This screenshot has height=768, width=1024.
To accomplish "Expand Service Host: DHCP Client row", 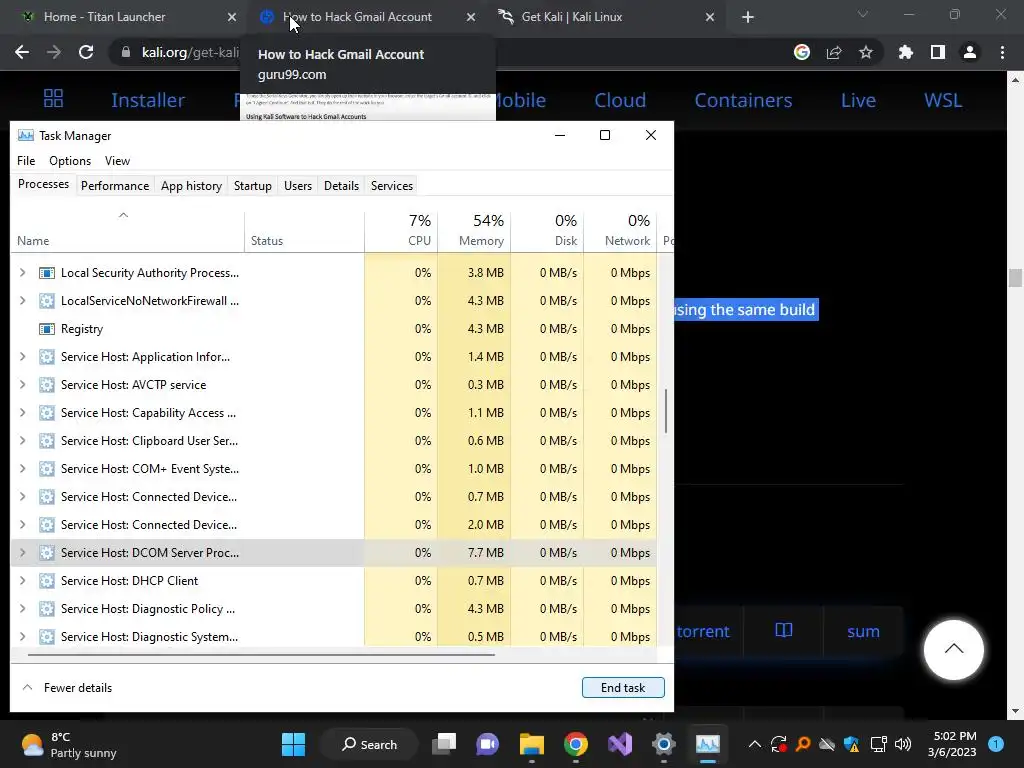I will click(x=23, y=581).
